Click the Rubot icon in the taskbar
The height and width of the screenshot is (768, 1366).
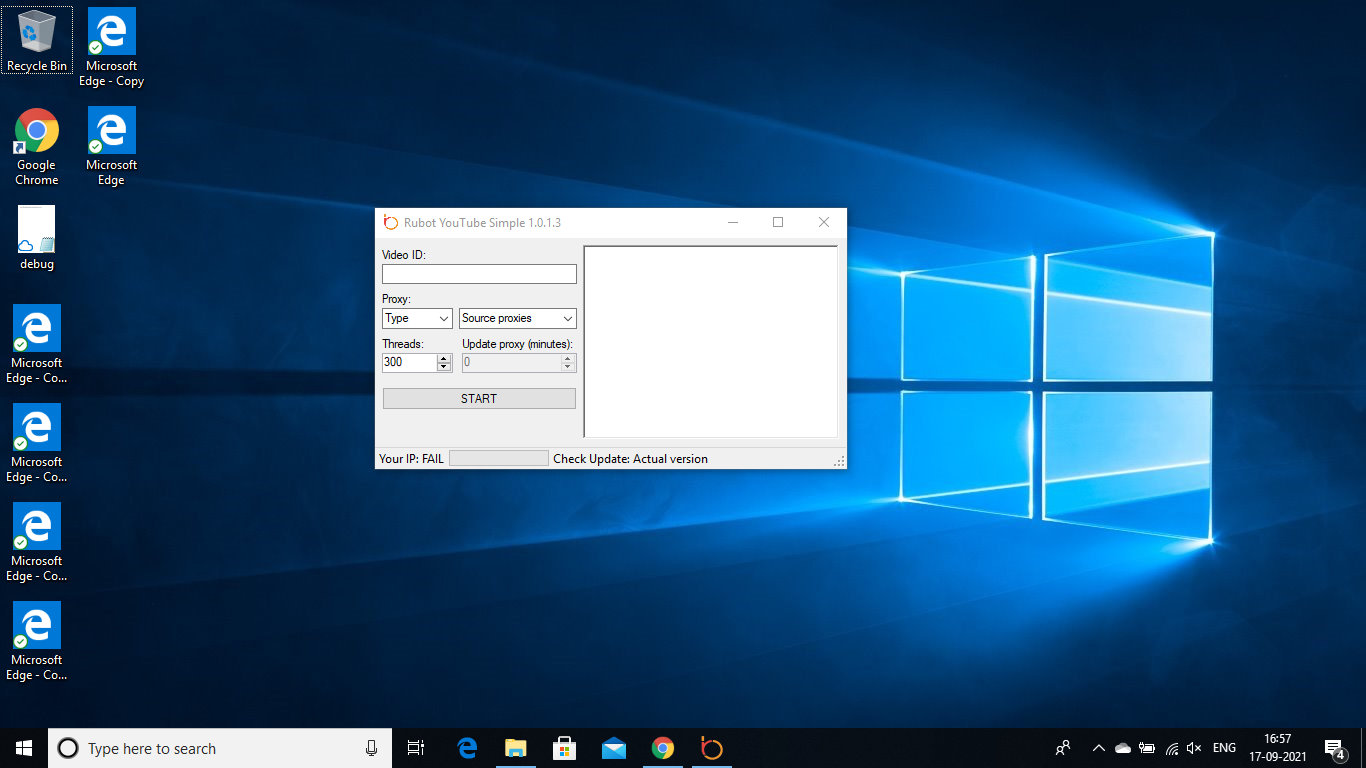tap(711, 748)
